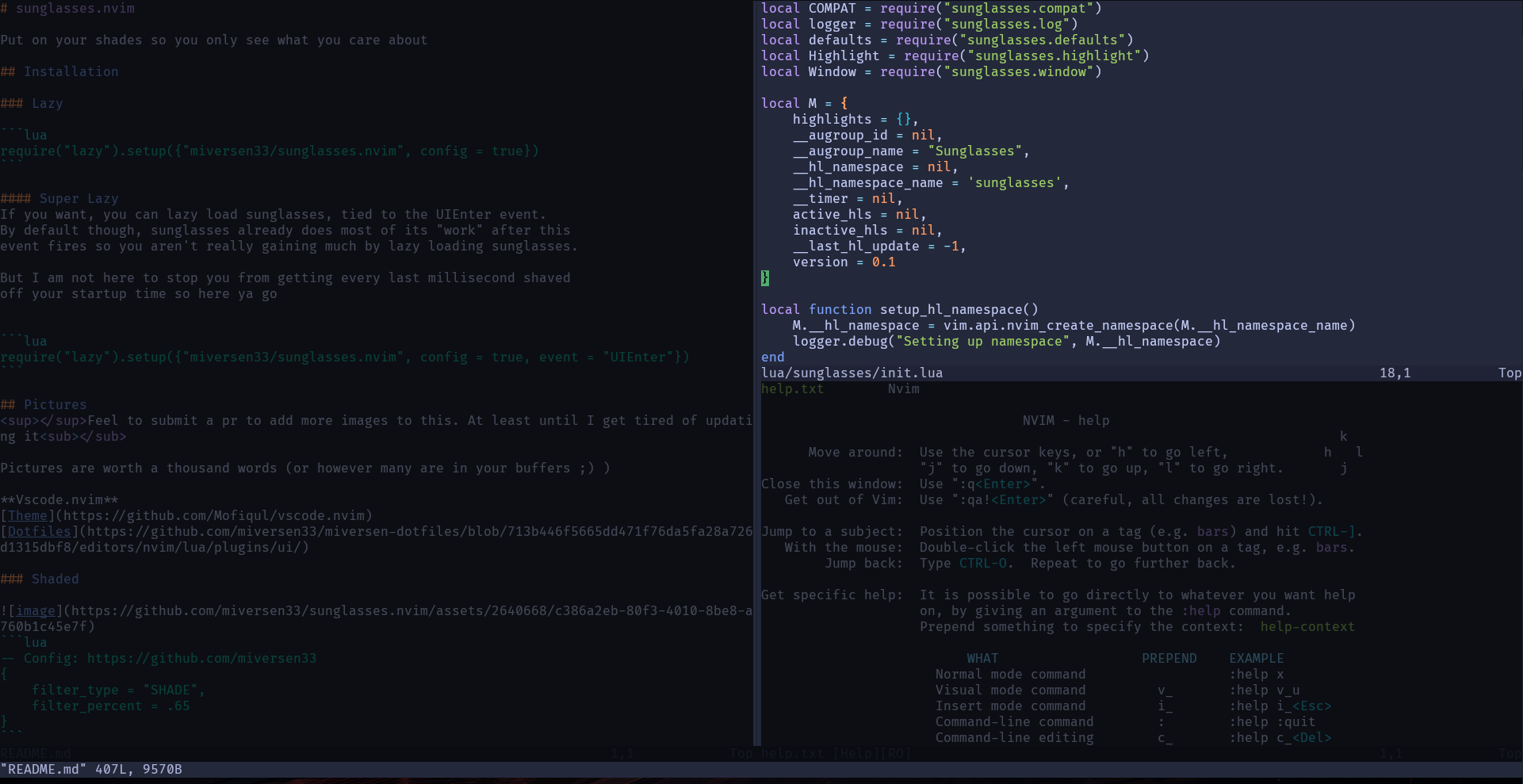Click the '# sunglasses.nvim' heading
This screenshot has height=784, width=1523.
pos(67,8)
